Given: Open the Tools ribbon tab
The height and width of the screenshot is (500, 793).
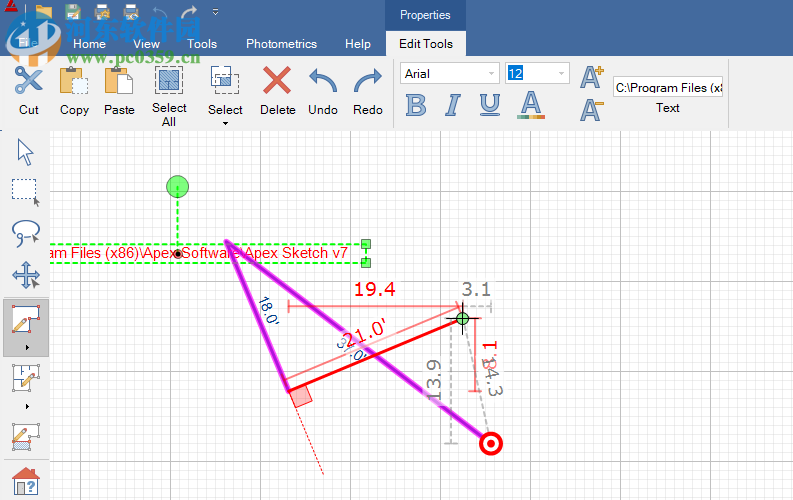Looking at the screenshot, I should pyautogui.click(x=202, y=44).
